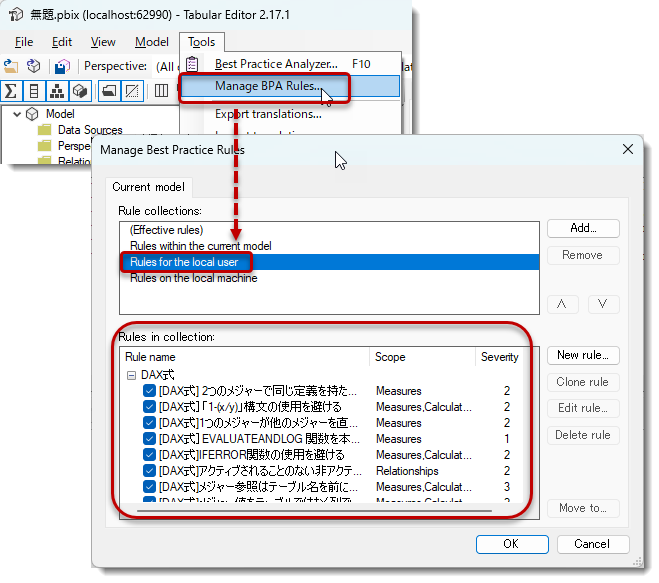Toggle the Show partitions cube icon

(x=80, y=90)
